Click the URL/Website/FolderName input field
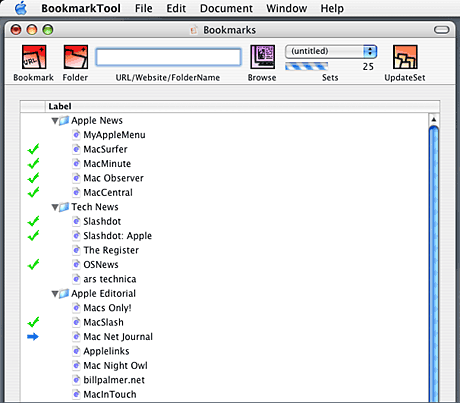Screen dimensions: 460x403 pyautogui.click(x=168, y=57)
